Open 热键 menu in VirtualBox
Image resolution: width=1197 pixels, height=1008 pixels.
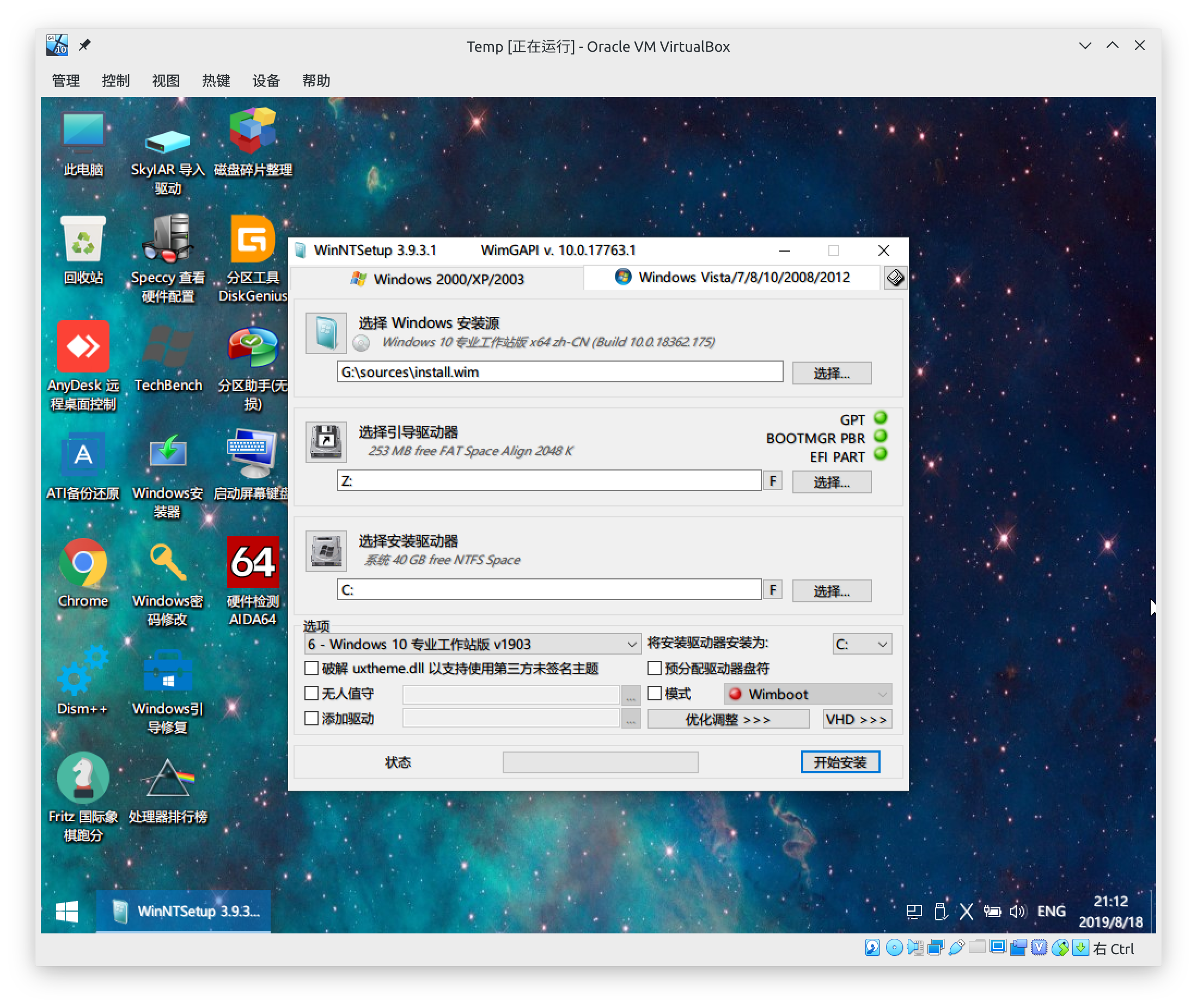(216, 81)
